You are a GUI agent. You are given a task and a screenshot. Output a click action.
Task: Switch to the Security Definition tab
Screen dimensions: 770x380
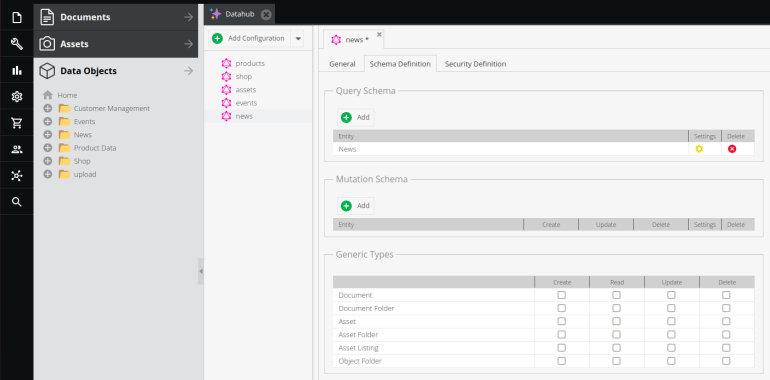click(475, 64)
